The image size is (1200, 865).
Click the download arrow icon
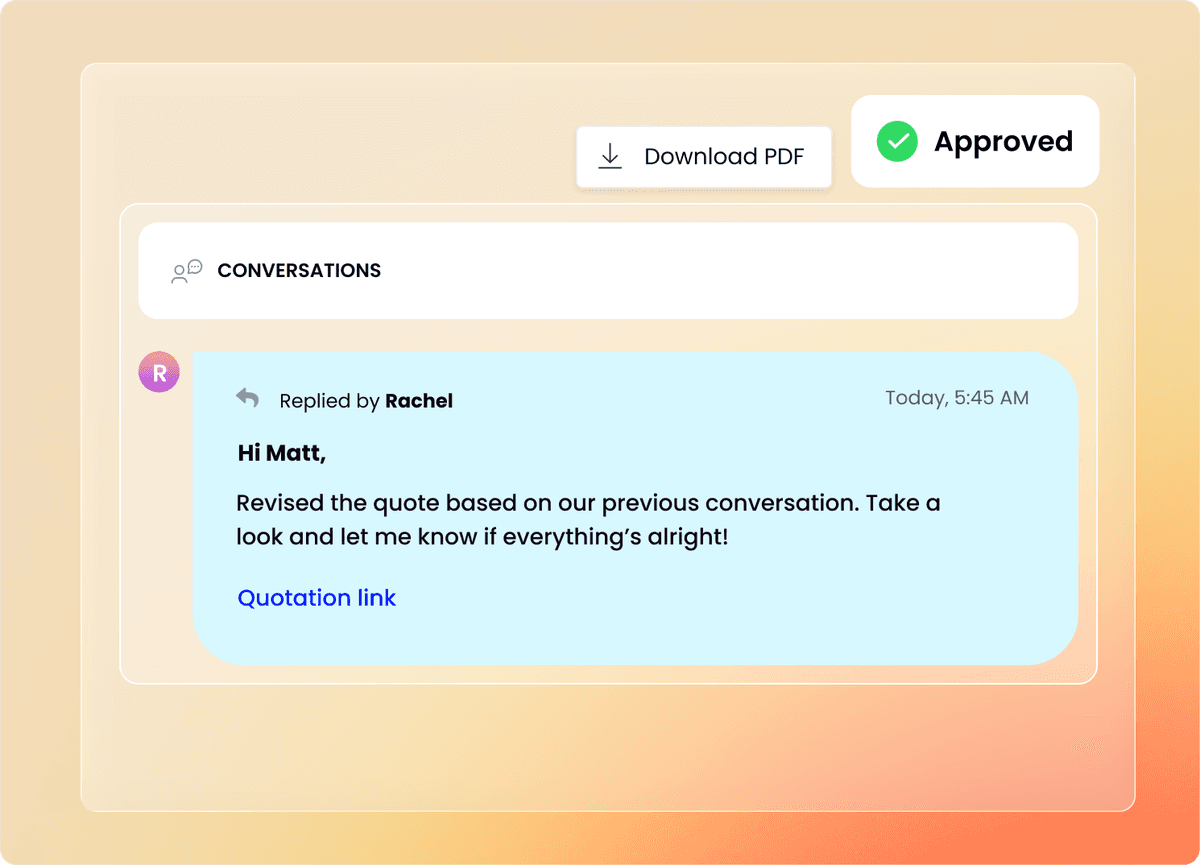click(610, 156)
